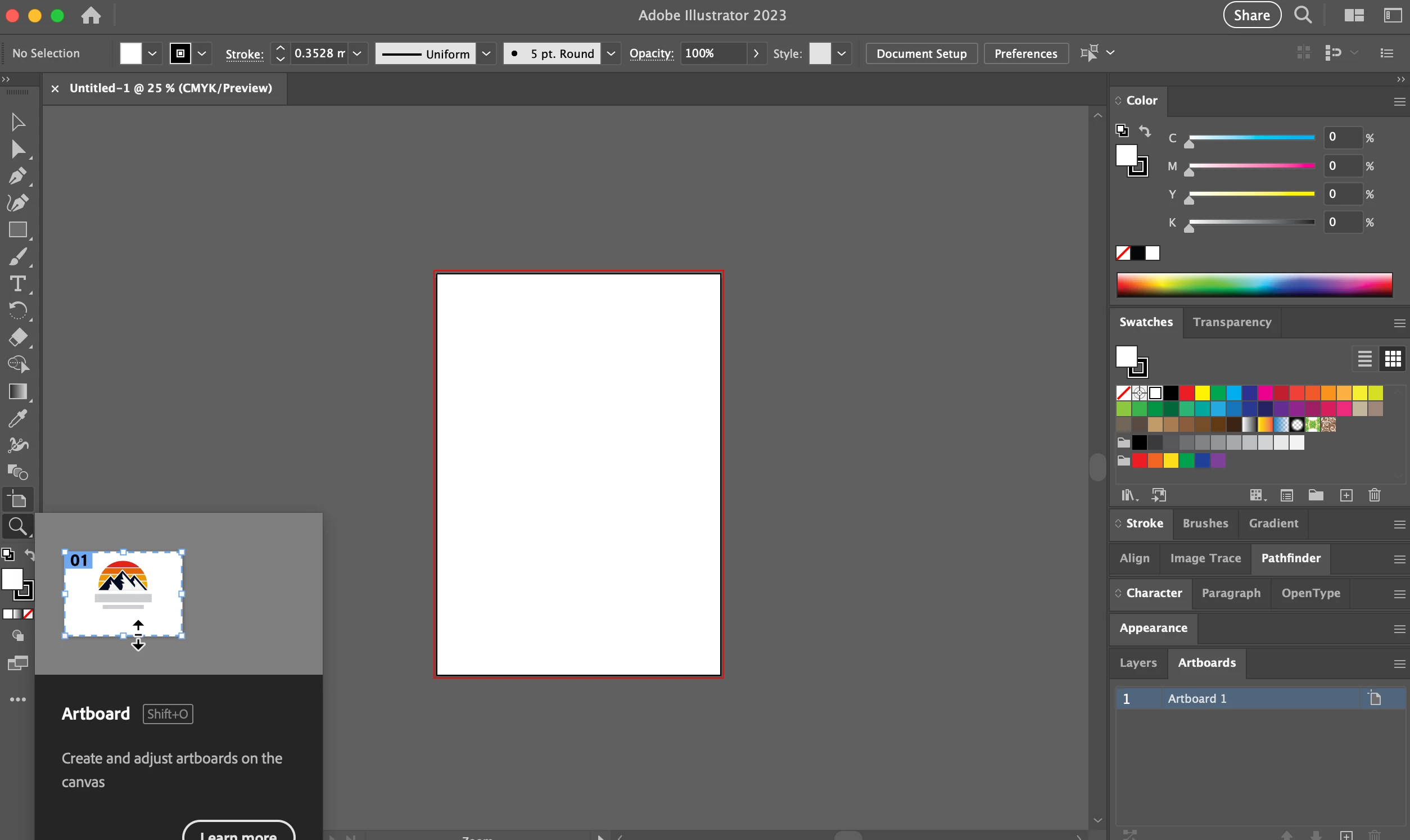
Task: Select Artboard 1 in Artboards panel
Action: (1197, 698)
